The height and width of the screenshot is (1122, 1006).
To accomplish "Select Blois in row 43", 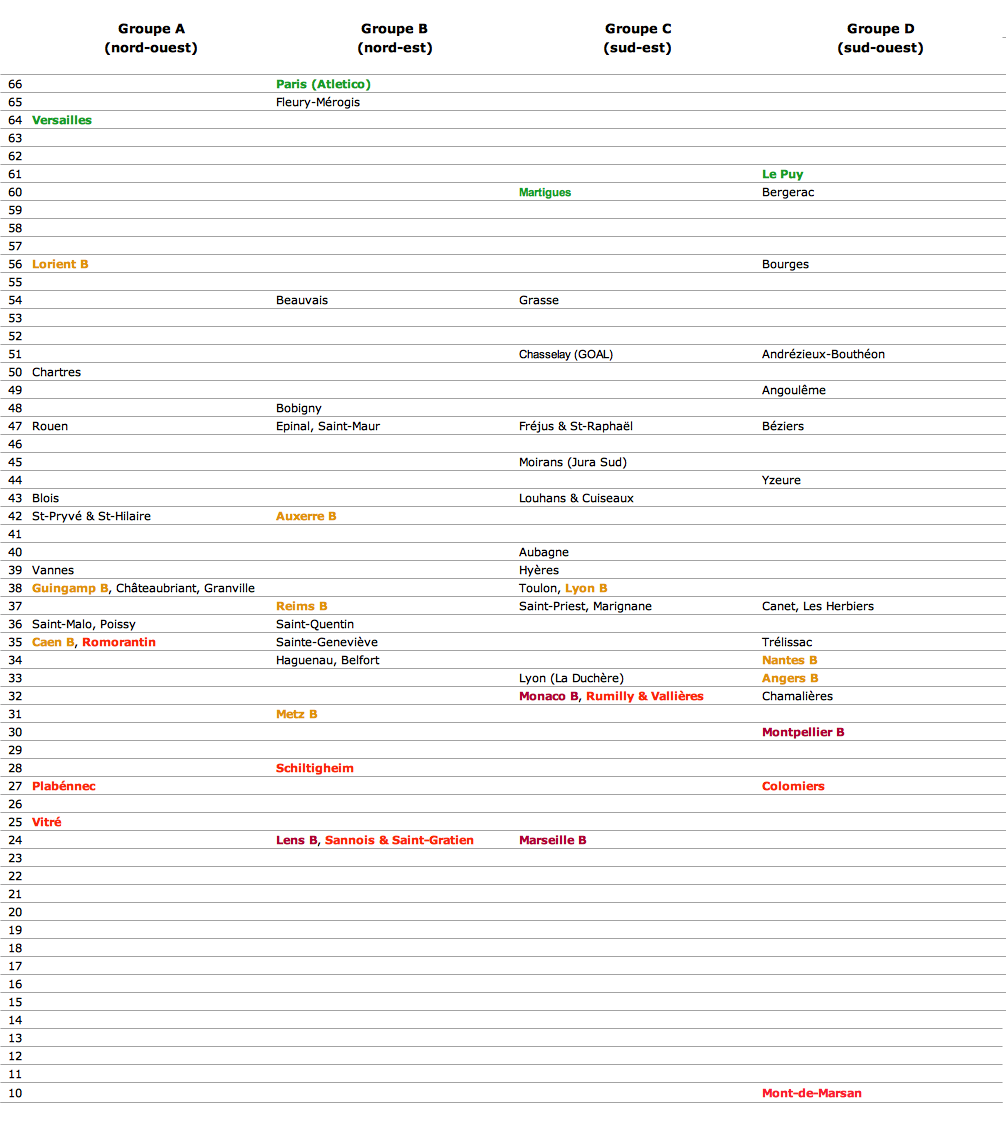I will 45,498.
